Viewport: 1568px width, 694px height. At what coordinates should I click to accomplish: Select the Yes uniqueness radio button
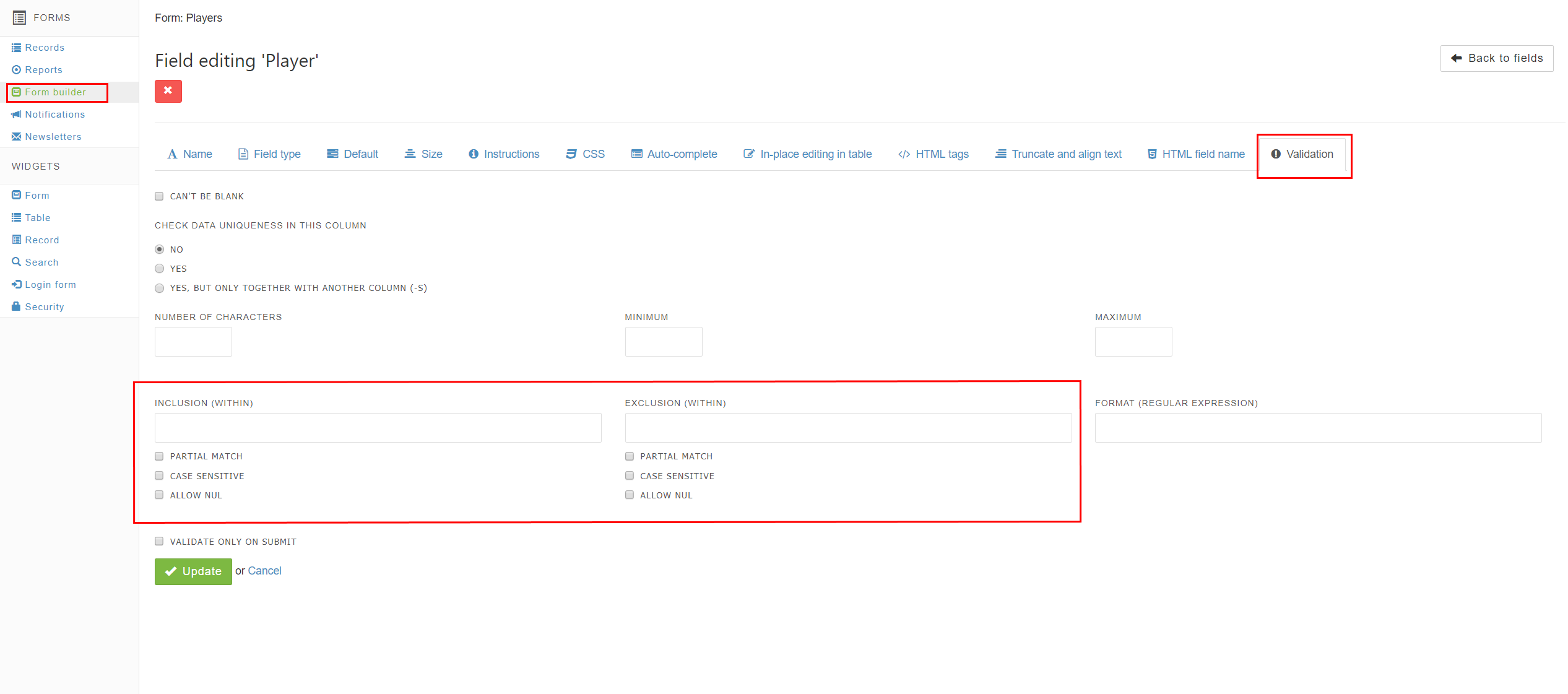pos(160,269)
